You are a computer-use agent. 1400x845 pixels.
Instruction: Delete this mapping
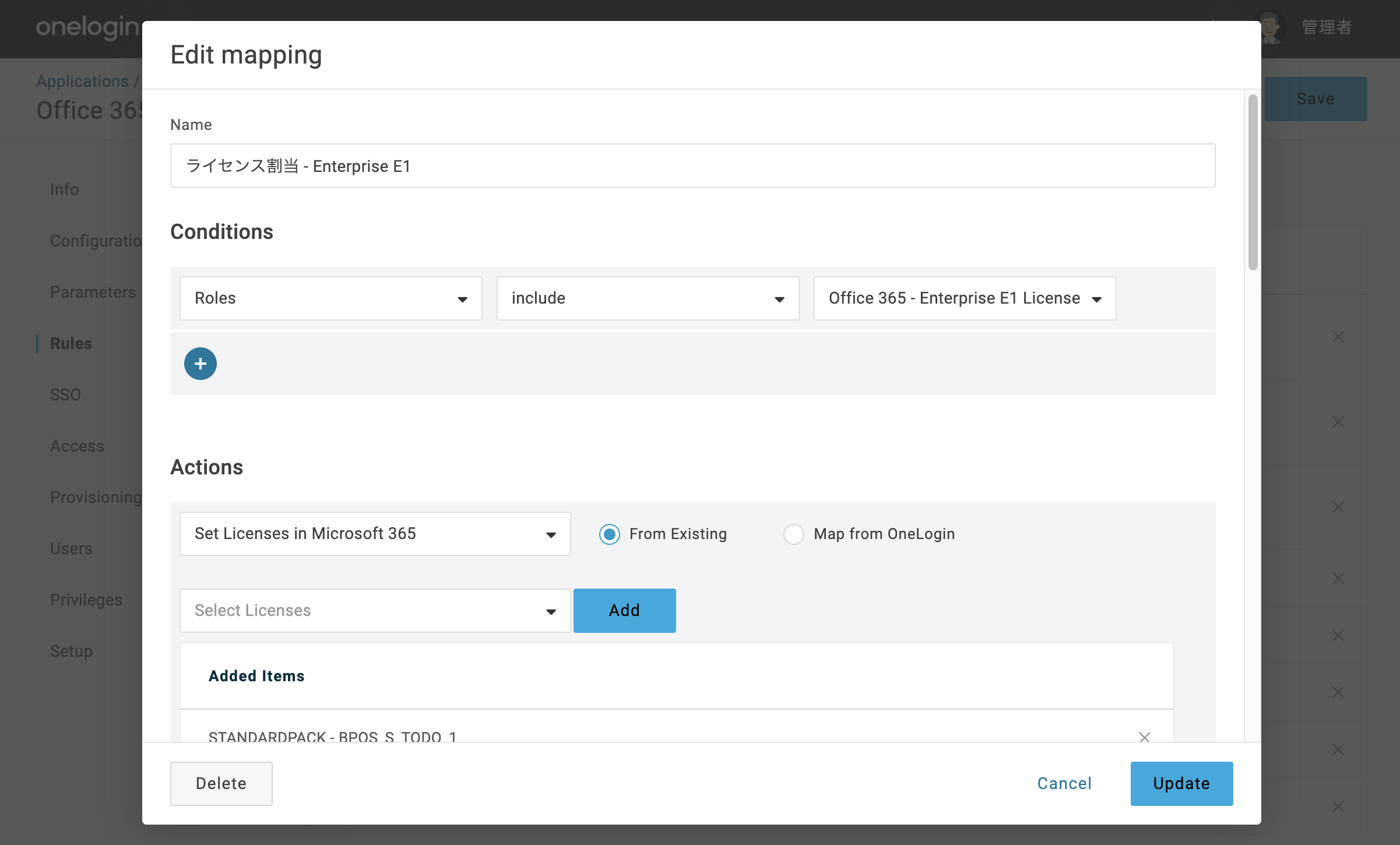point(221,784)
